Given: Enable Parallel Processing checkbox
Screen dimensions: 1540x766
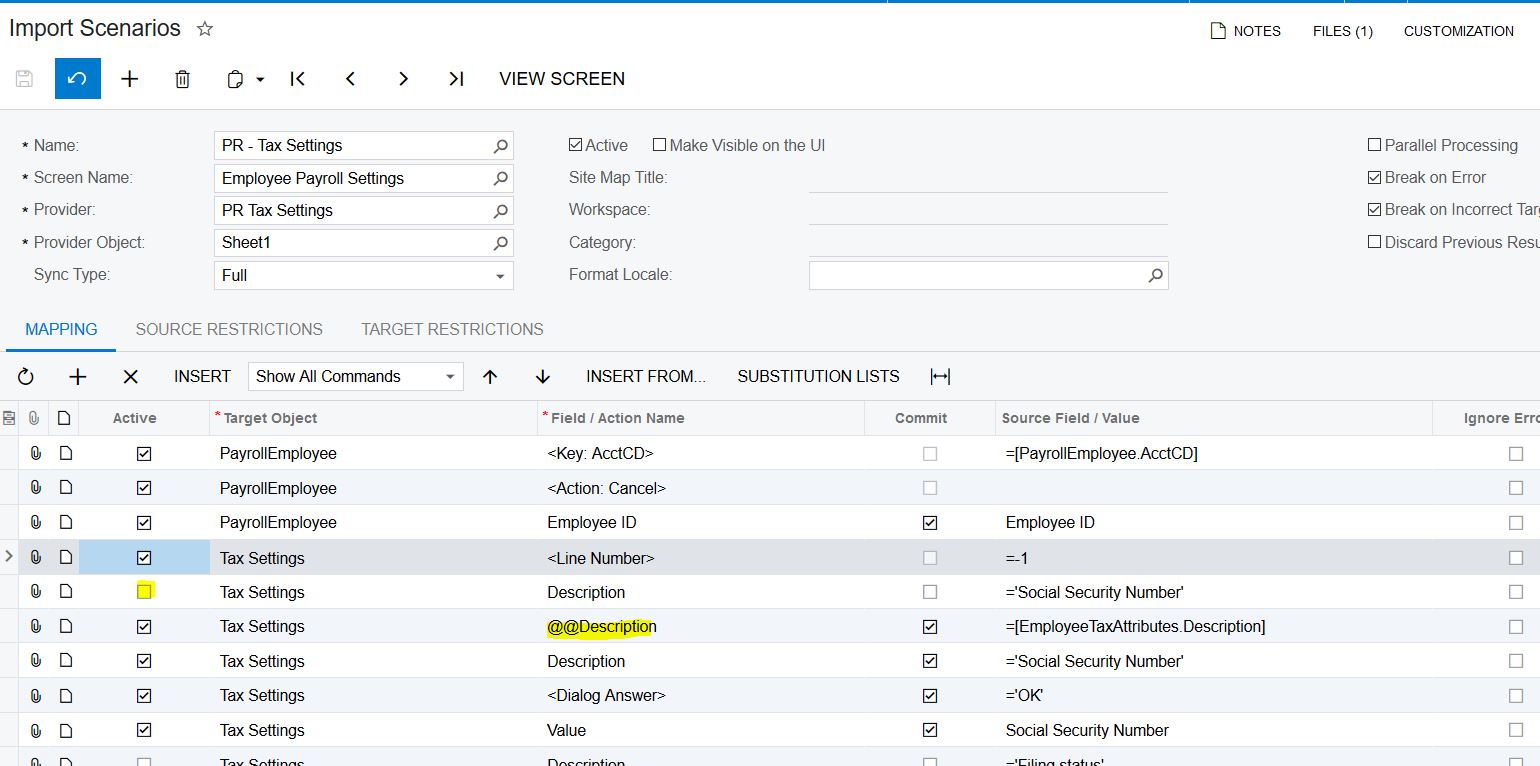Looking at the screenshot, I should click(x=1374, y=145).
